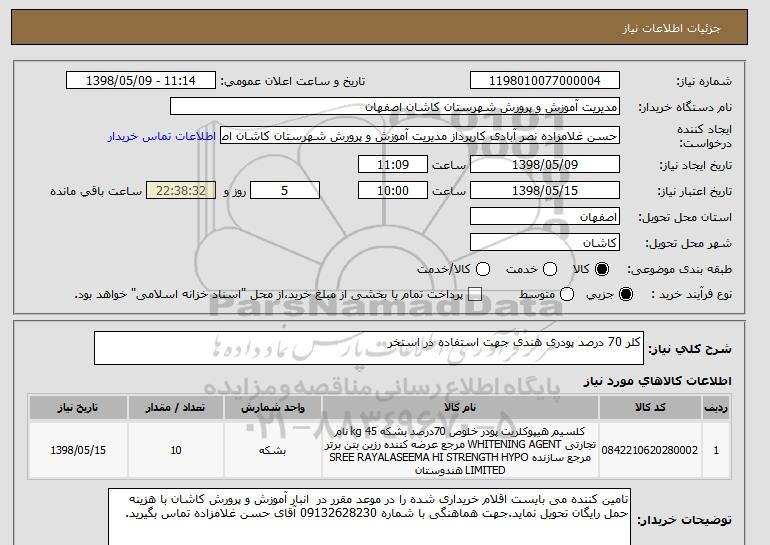Click the delivery province field اصفهان
770x545 pixels.
545,217
